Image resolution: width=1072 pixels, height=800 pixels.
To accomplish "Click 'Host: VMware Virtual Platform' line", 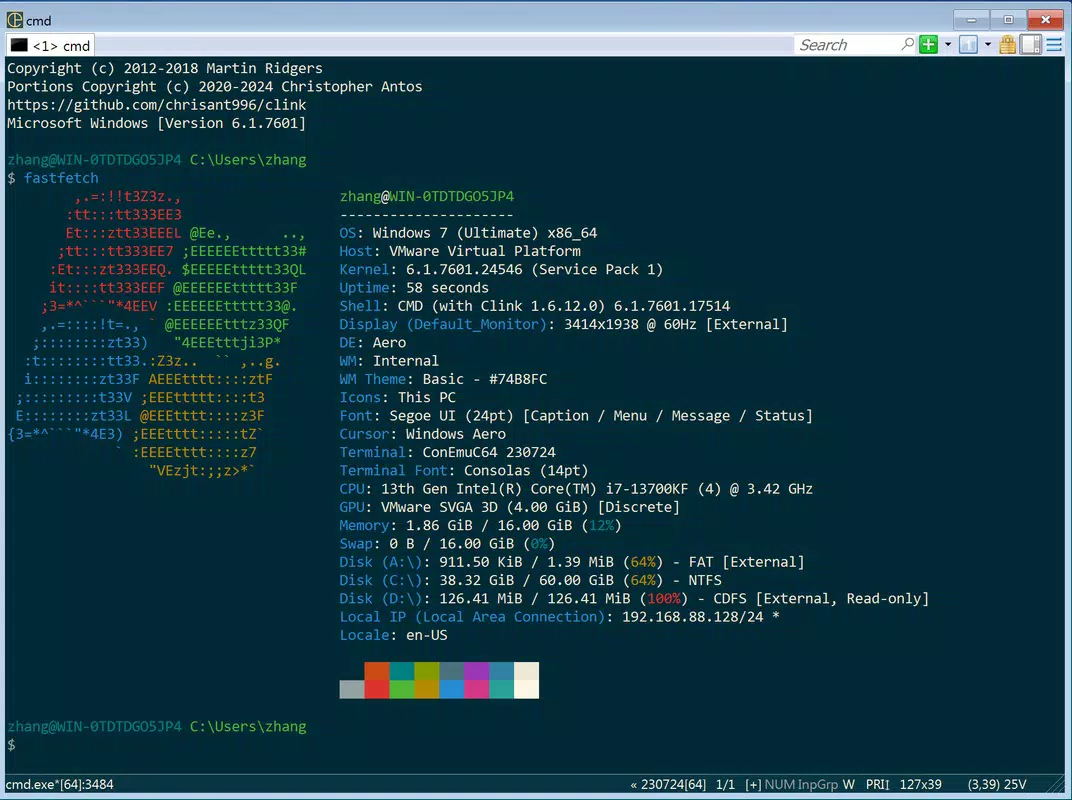I will click(x=460, y=251).
